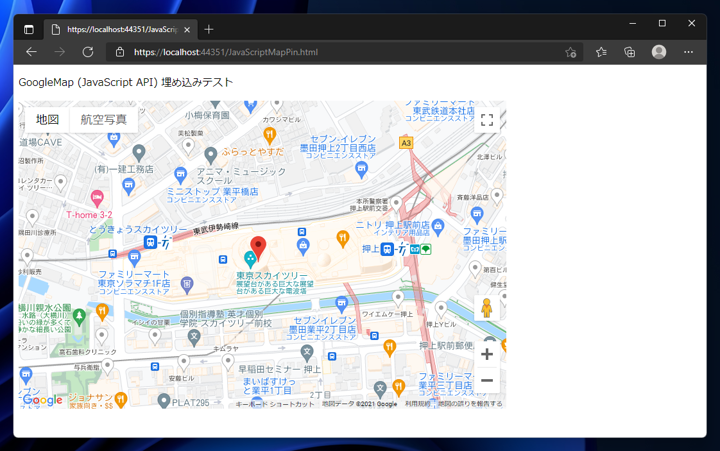Screen dimensions: 720x451
Task: Click the browser forward button
Action: (60, 52)
